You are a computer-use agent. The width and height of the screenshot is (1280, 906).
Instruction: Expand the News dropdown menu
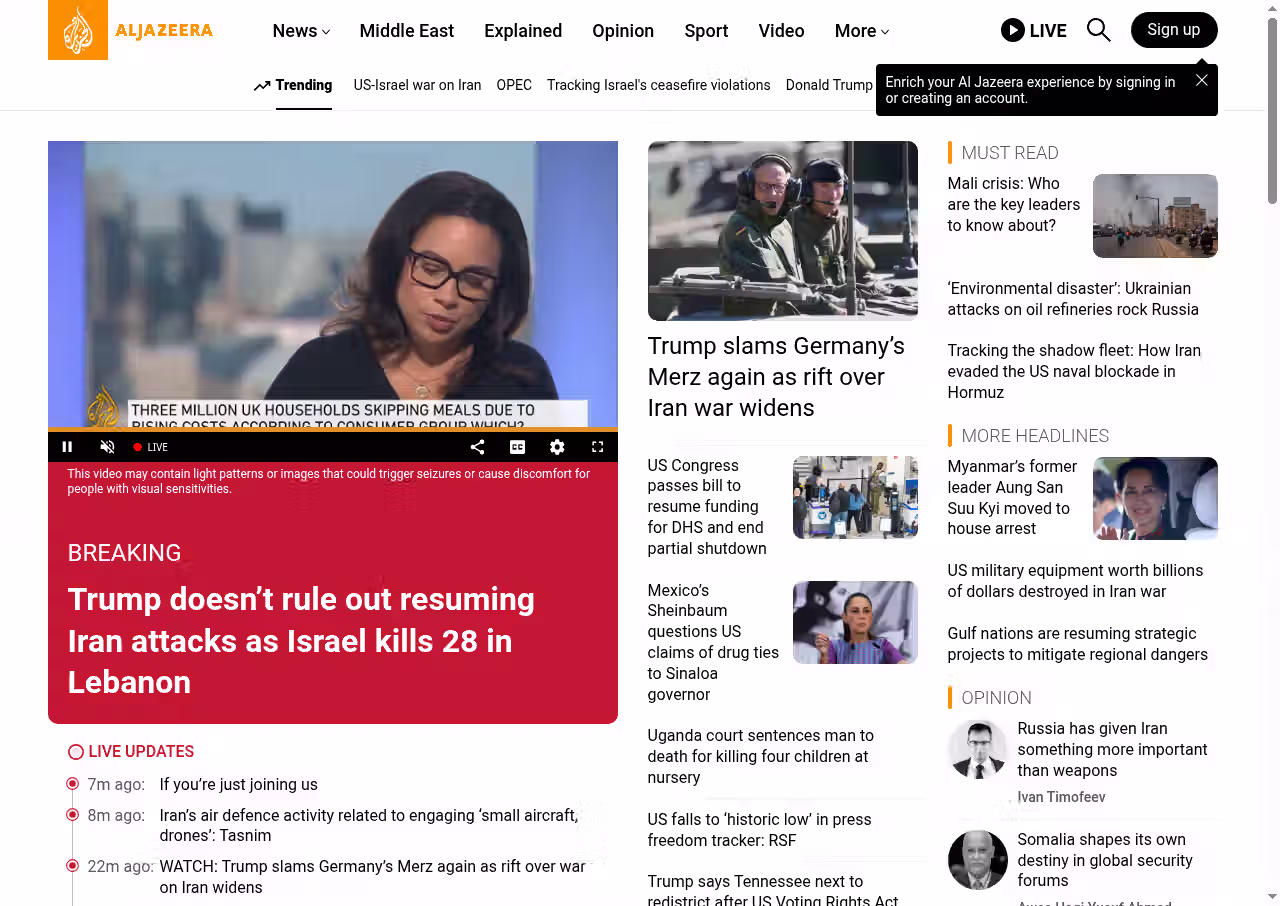pos(301,31)
